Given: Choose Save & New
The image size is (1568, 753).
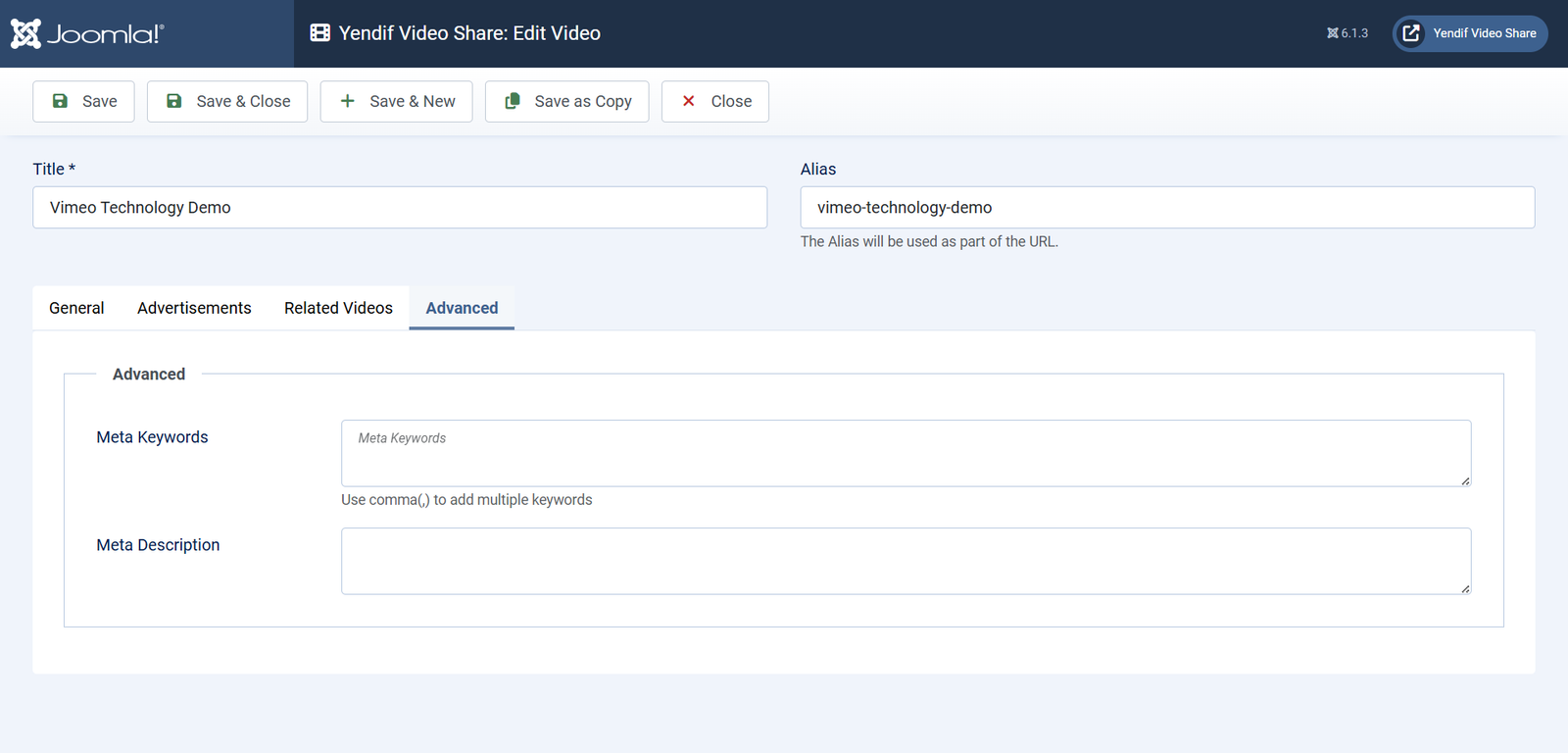Looking at the screenshot, I should click(x=397, y=101).
